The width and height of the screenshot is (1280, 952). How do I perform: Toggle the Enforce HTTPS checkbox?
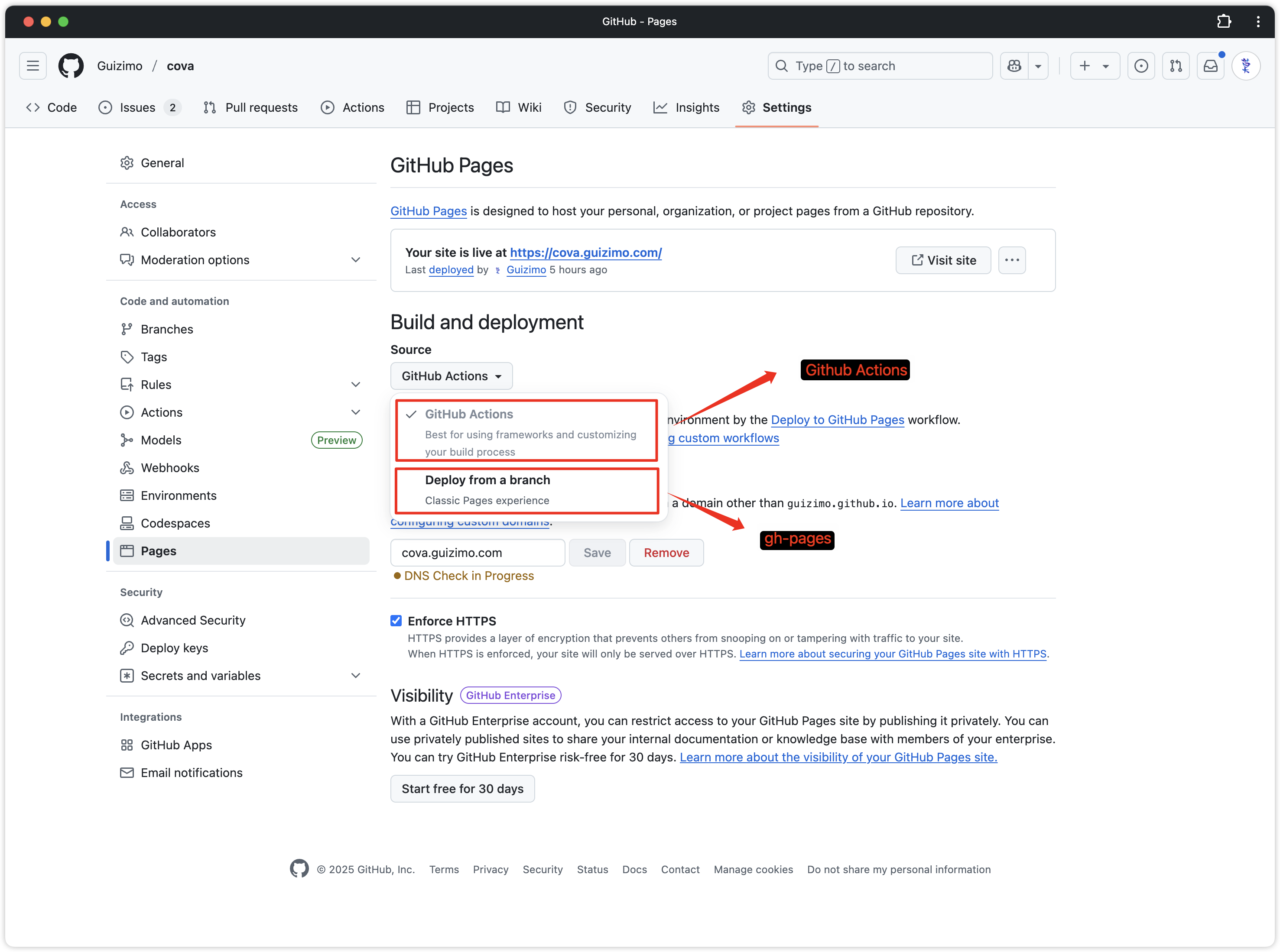(x=396, y=621)
